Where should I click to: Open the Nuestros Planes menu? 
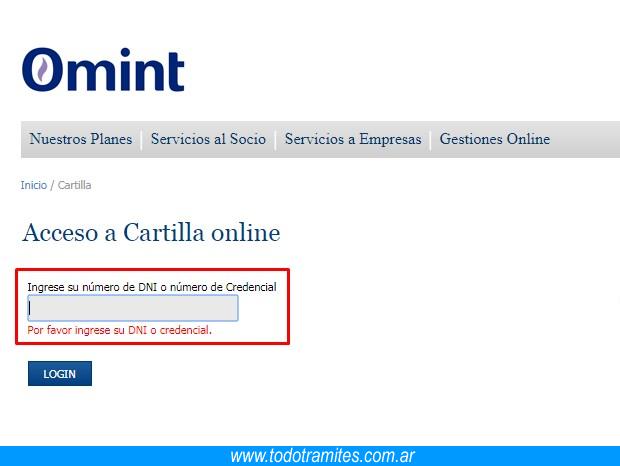point(81,139)
